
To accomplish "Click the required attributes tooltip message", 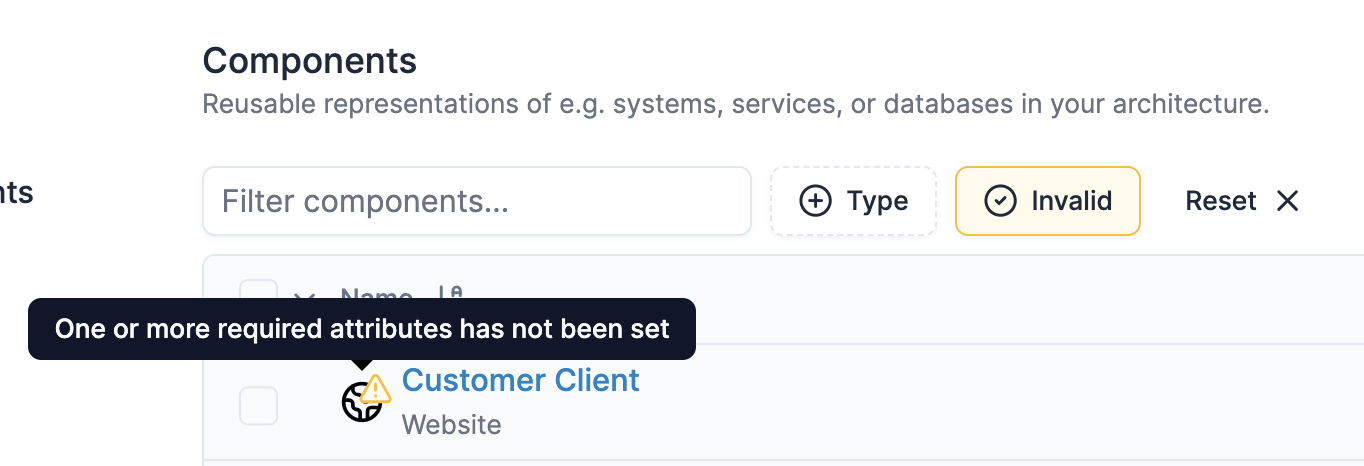I will tap(362, 329).
